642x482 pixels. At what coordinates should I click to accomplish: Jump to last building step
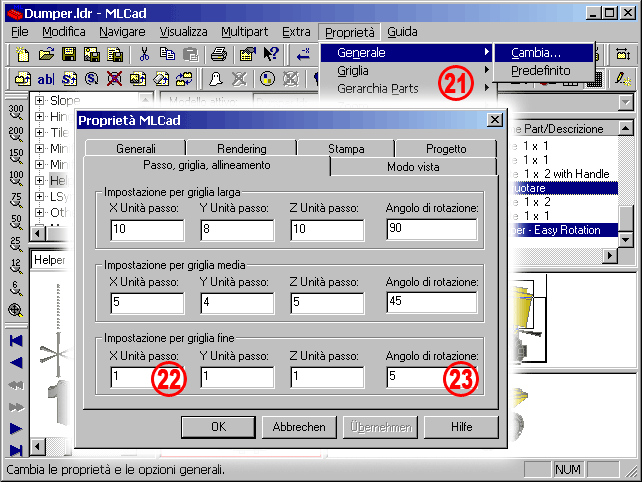click(16, 450)
